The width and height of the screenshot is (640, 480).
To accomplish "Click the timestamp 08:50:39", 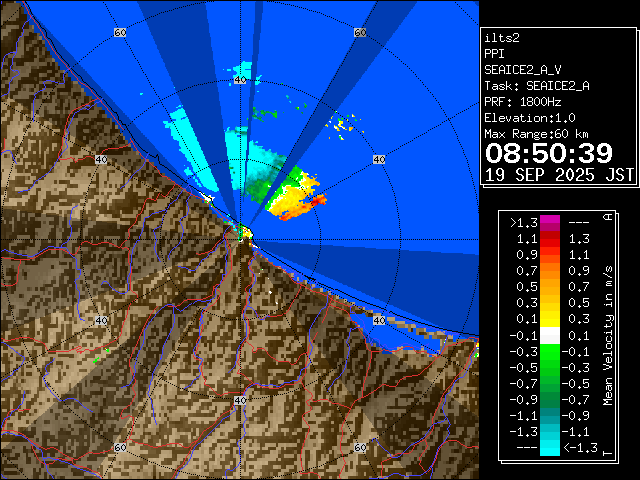I will click(548, 153).
